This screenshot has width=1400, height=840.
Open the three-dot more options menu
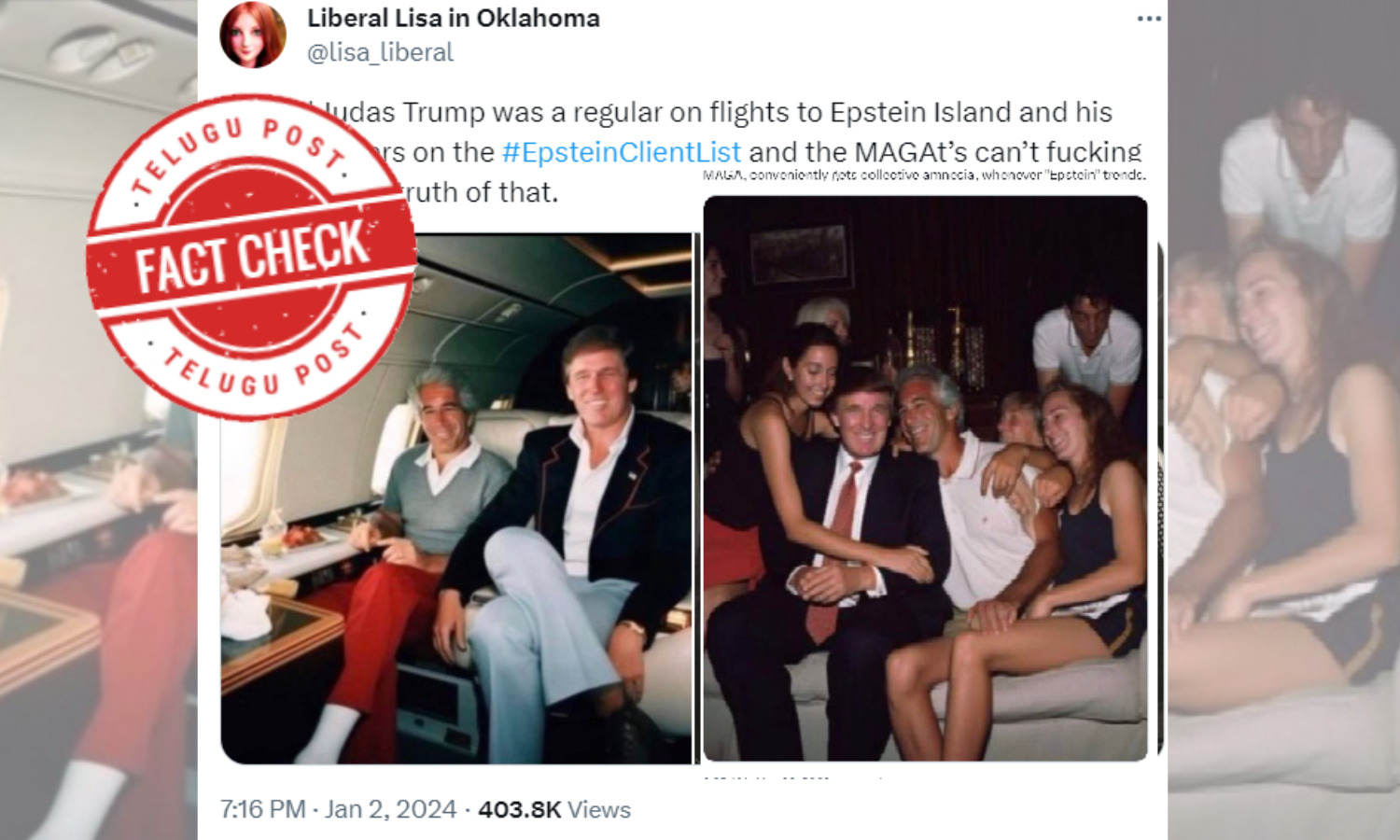tap(1149, 20)
